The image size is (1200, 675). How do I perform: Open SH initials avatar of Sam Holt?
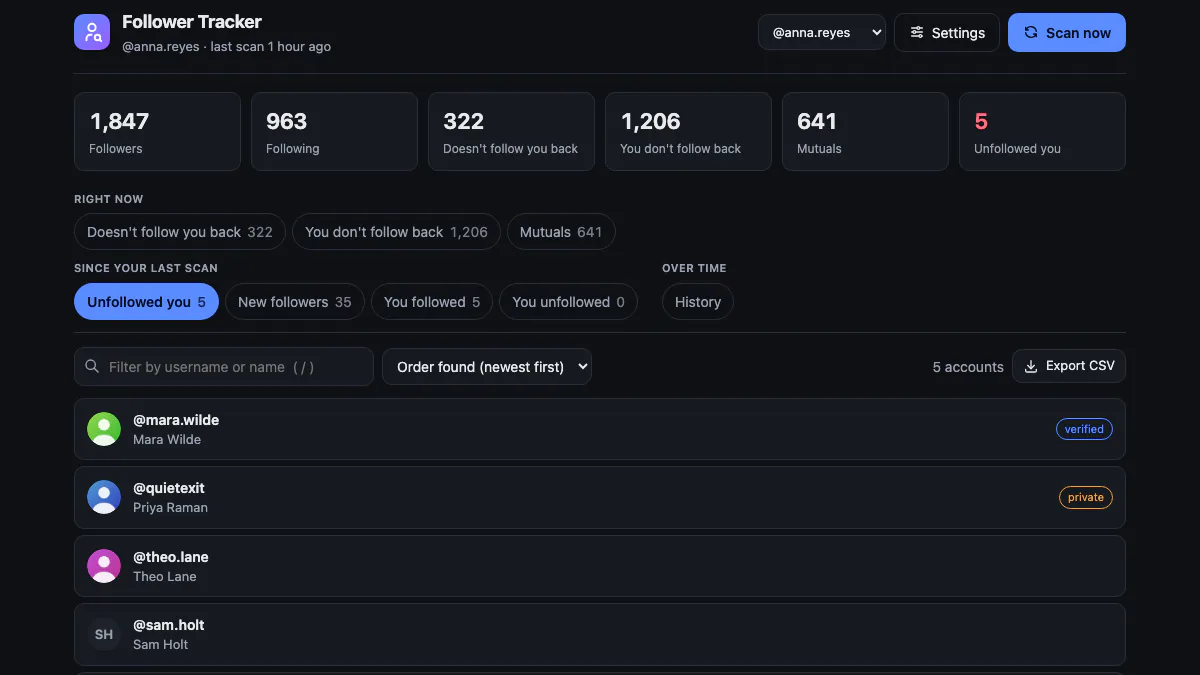[104, 634]
